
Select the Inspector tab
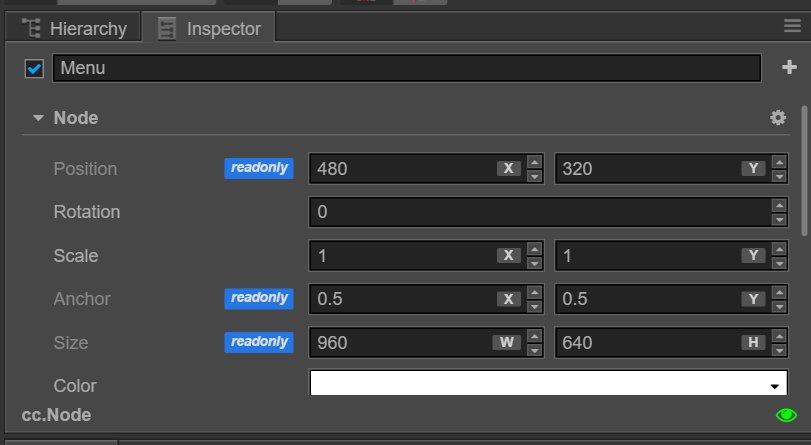point(209,28)
